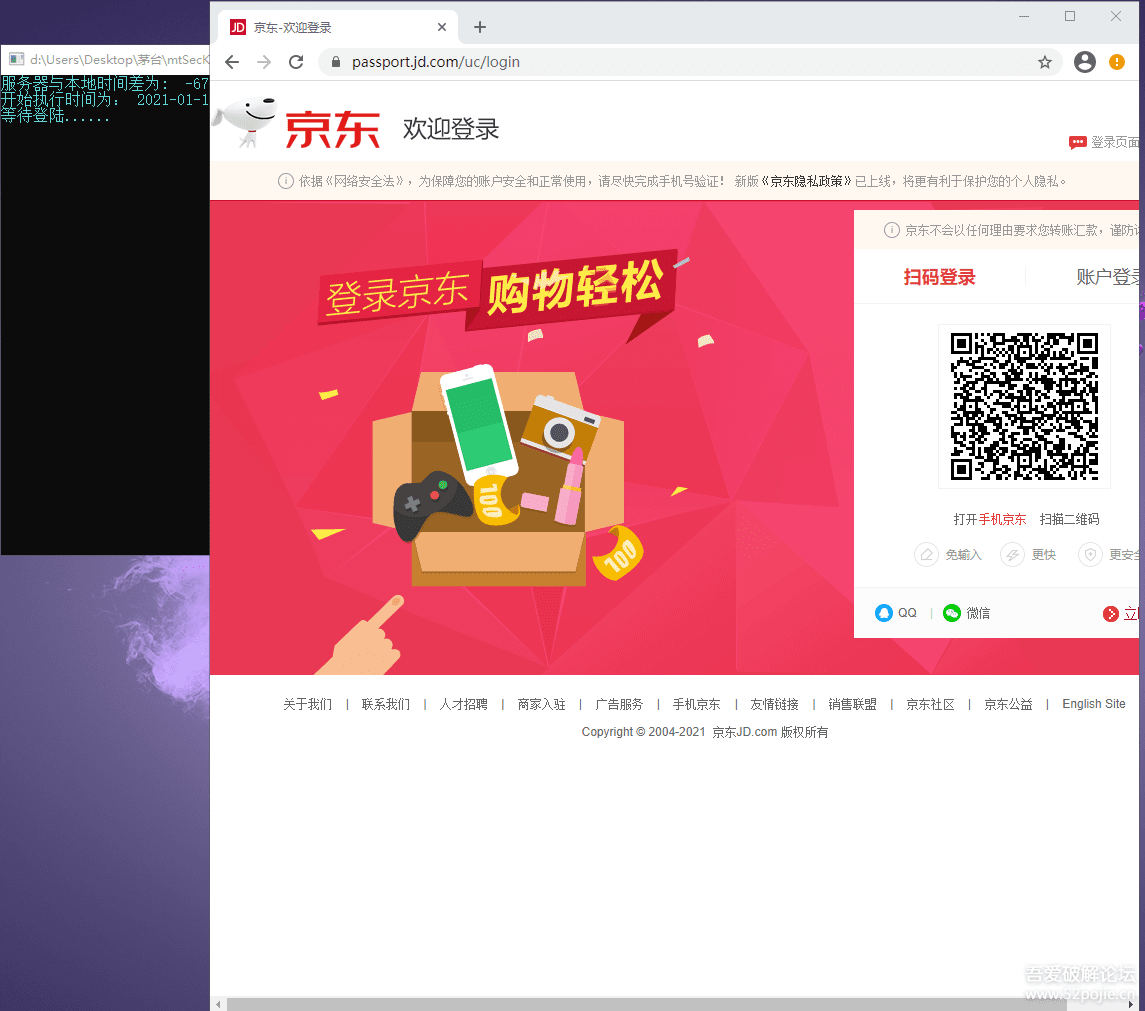Click the address bar URL passport.jd.com/uc/login
Image resolution: width=1145 pixels, height=1011 pixels.
click(x=436, y=62)
